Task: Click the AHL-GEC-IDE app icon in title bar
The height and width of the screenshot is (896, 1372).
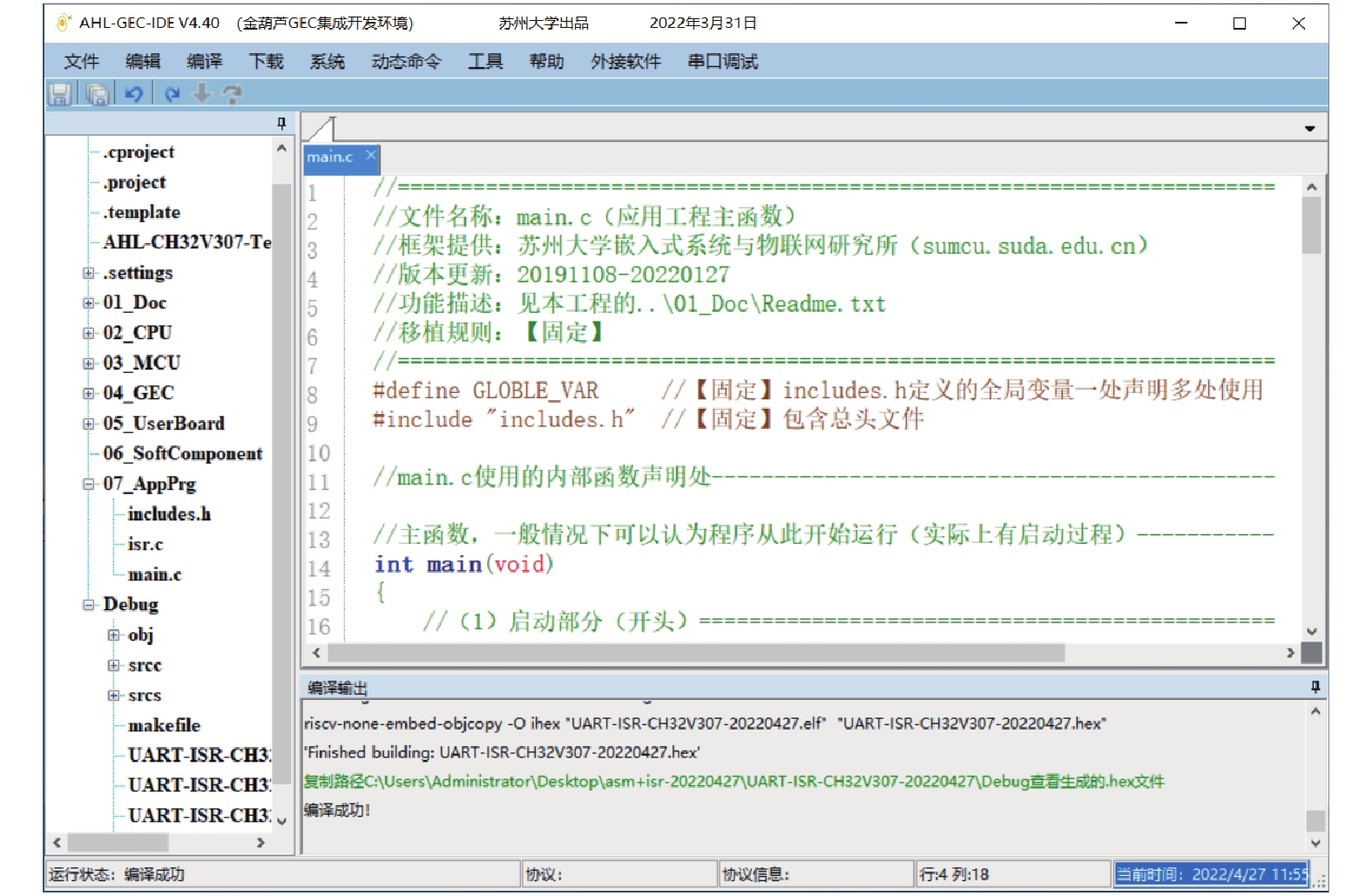Action: click(x=63, y=23)
